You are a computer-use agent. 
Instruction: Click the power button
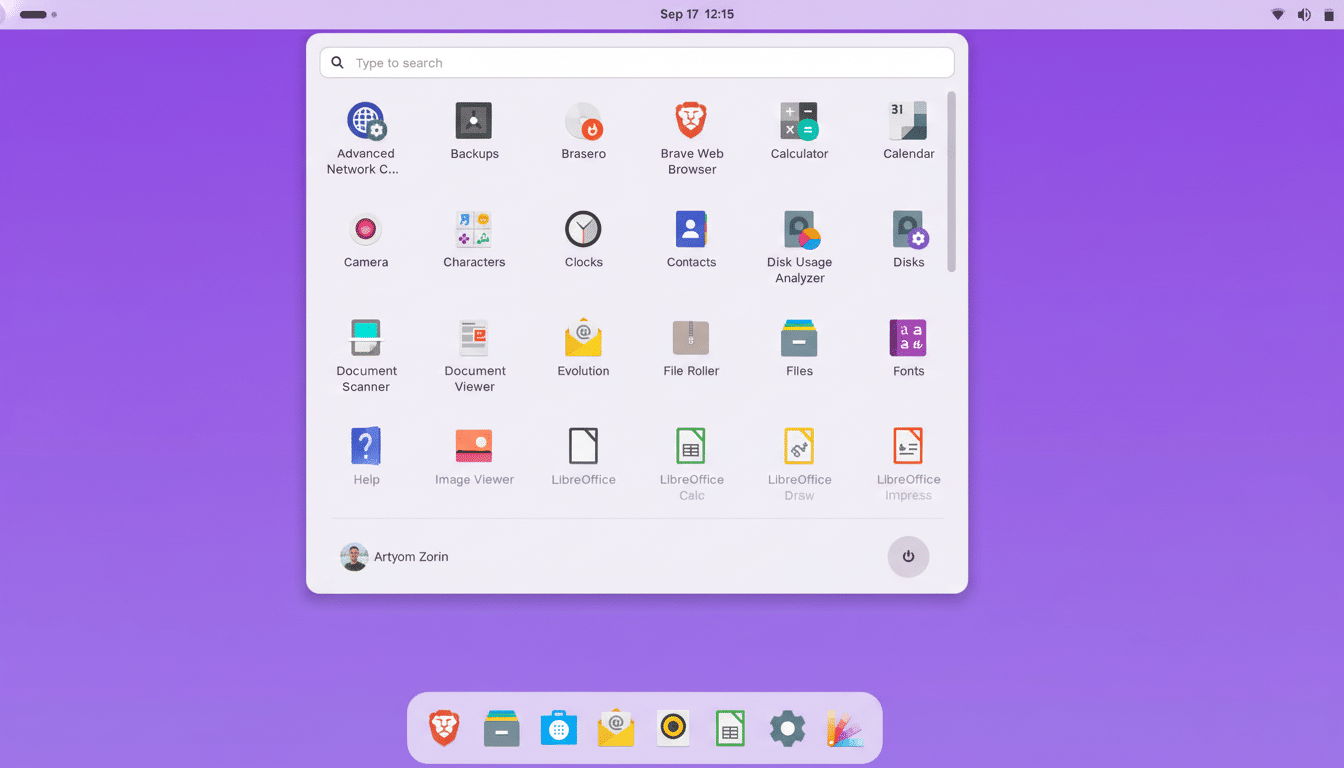pyautogui.click(x=908, y=556)
